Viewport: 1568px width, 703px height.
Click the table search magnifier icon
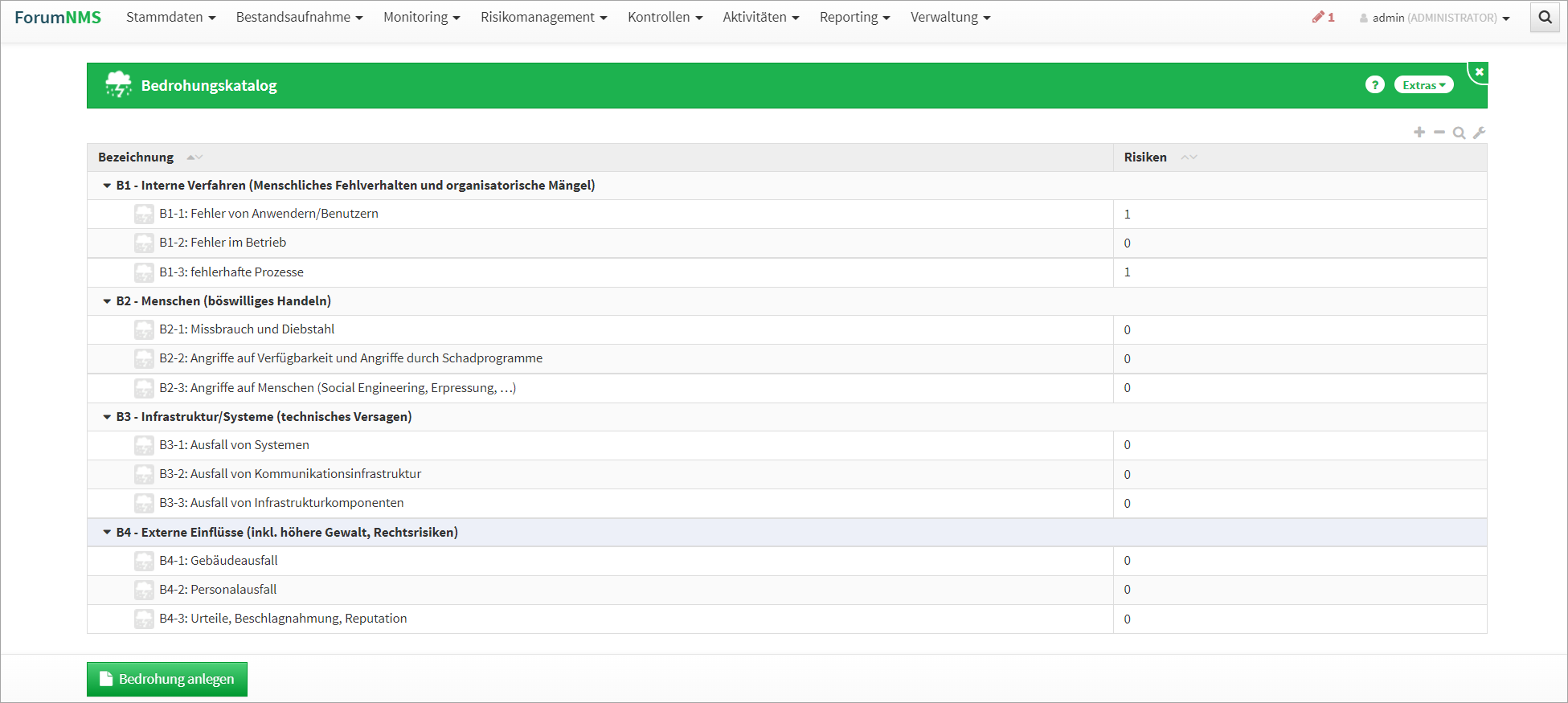point(1459,133)
